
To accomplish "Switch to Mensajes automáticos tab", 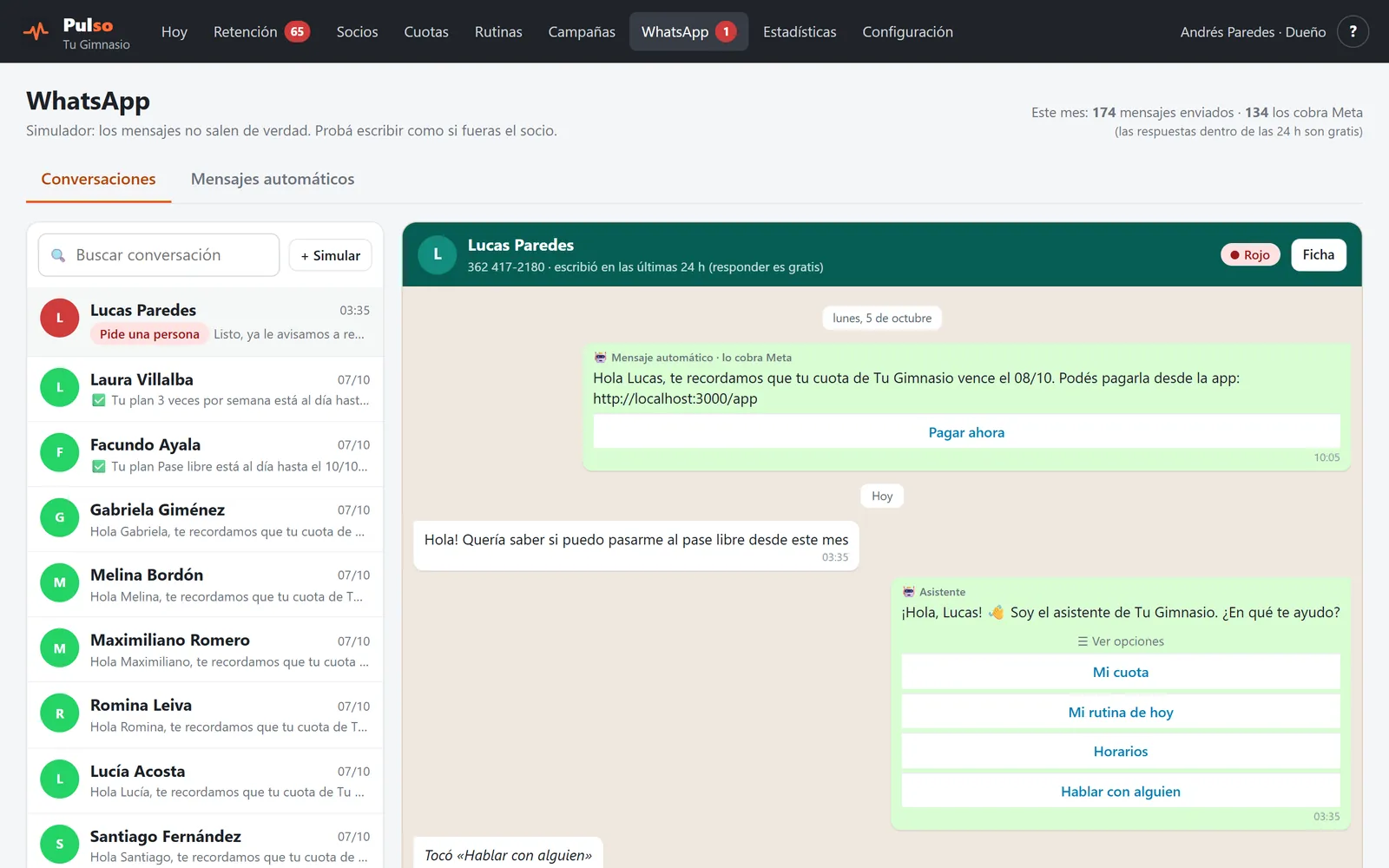I will 273,179.
